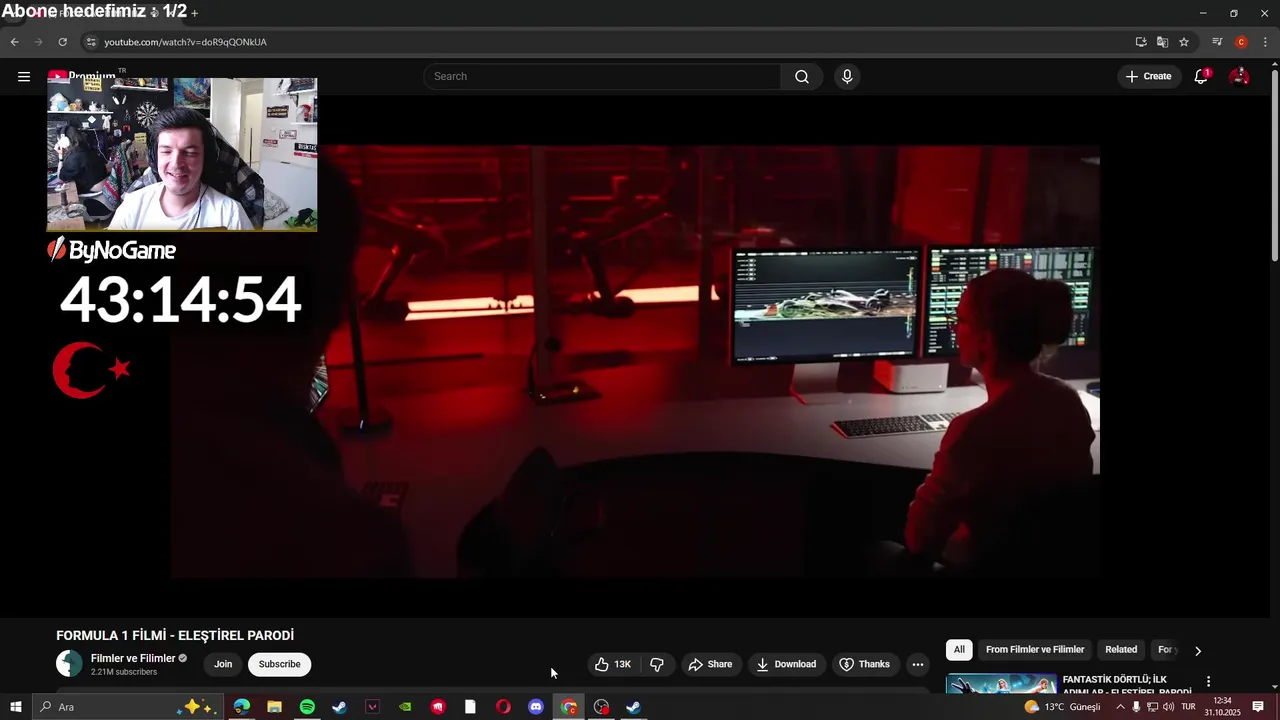Open Discord from the taskbar
This screenshot has height=720, width=1280.
536,707
